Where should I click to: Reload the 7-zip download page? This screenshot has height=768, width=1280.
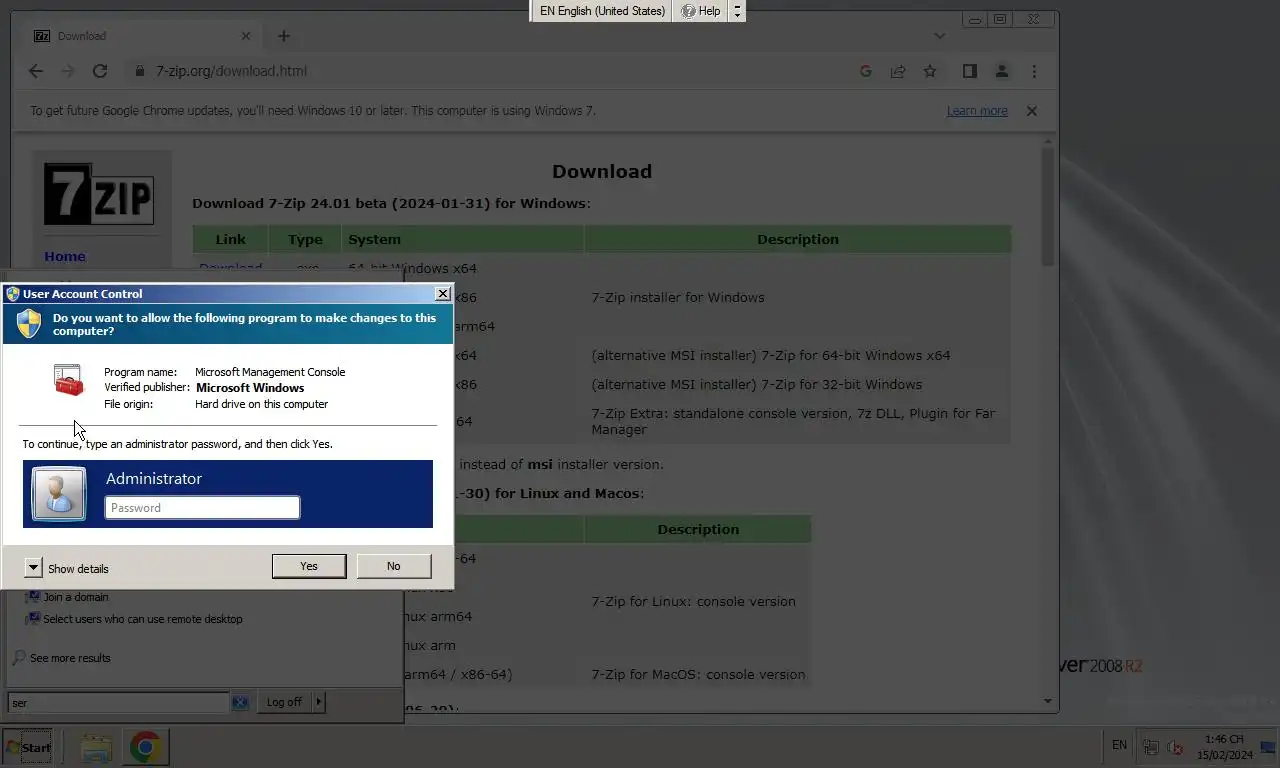click(100, 71)
